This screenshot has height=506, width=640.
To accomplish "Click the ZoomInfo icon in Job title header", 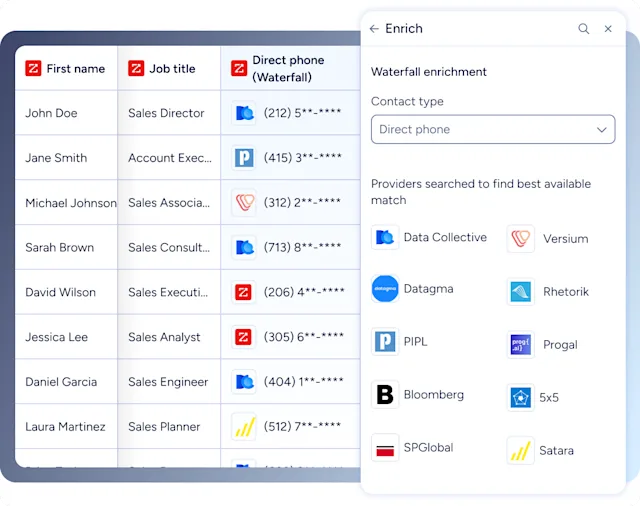I will pyautogui.click(x=136, y=68).
